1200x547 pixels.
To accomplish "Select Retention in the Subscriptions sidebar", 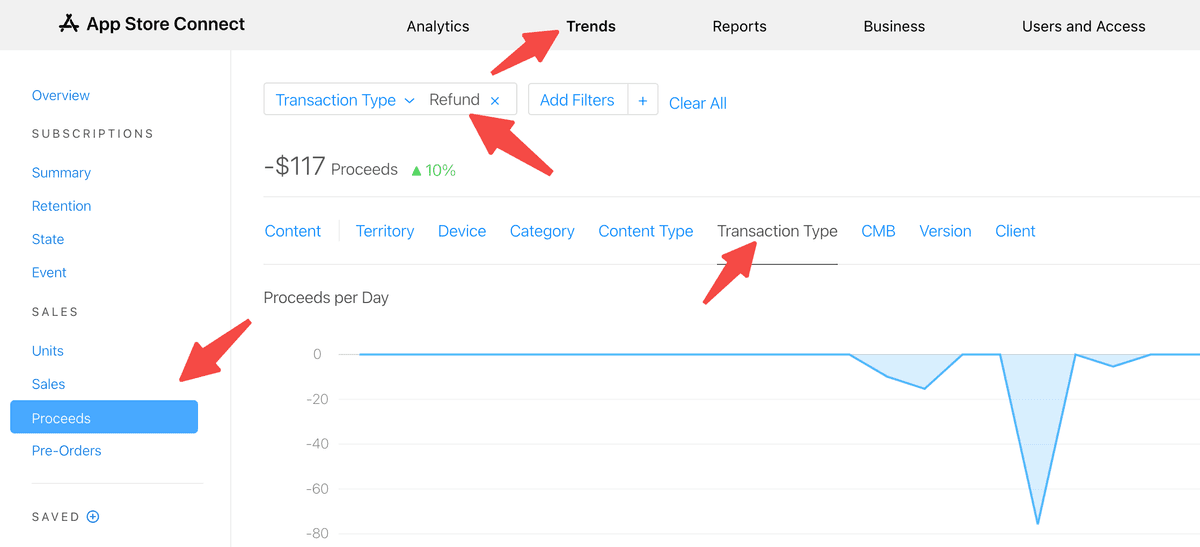I will (x=61, y=206).
